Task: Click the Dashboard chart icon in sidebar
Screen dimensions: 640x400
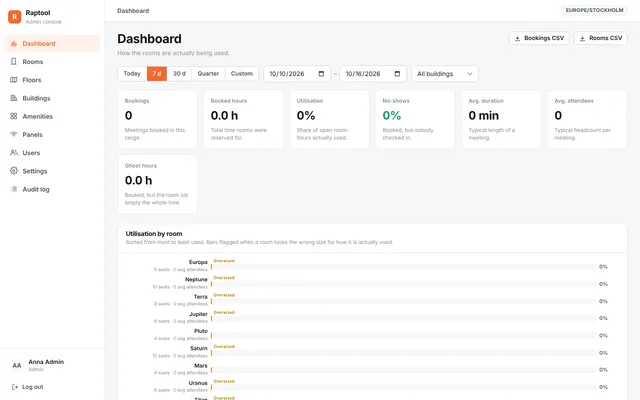Action: tap(14, 44)
